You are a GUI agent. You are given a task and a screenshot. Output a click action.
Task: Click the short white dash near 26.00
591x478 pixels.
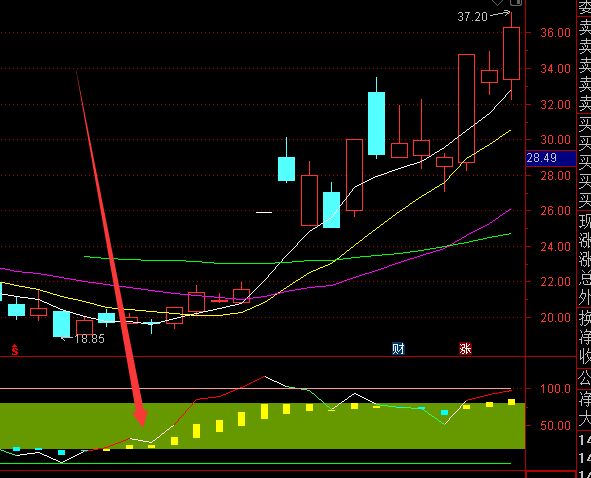pos(264,212)
